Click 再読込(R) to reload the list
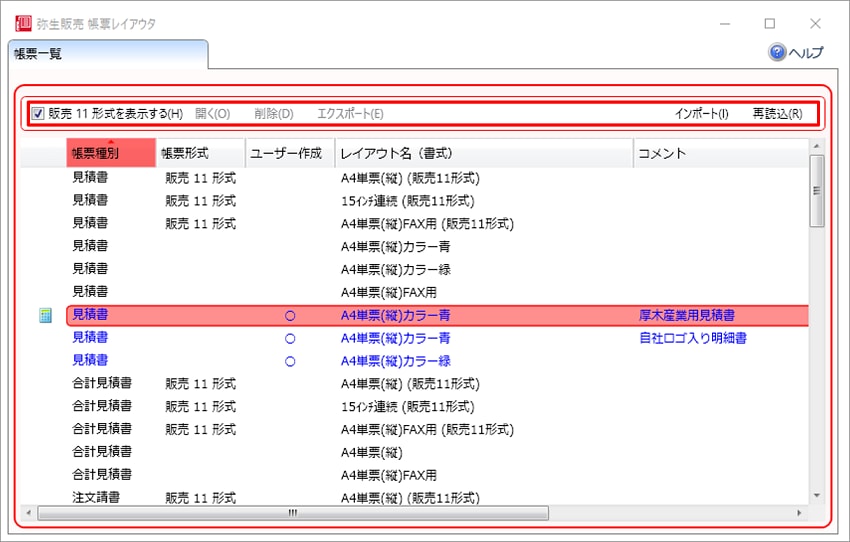 point(777,113)
